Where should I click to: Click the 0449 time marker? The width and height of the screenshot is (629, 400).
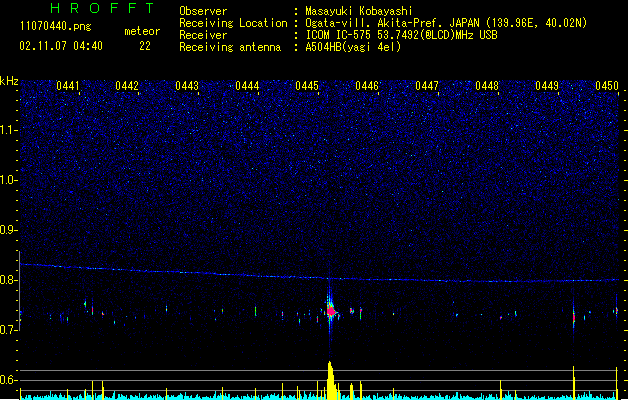[x=547, y=86]
